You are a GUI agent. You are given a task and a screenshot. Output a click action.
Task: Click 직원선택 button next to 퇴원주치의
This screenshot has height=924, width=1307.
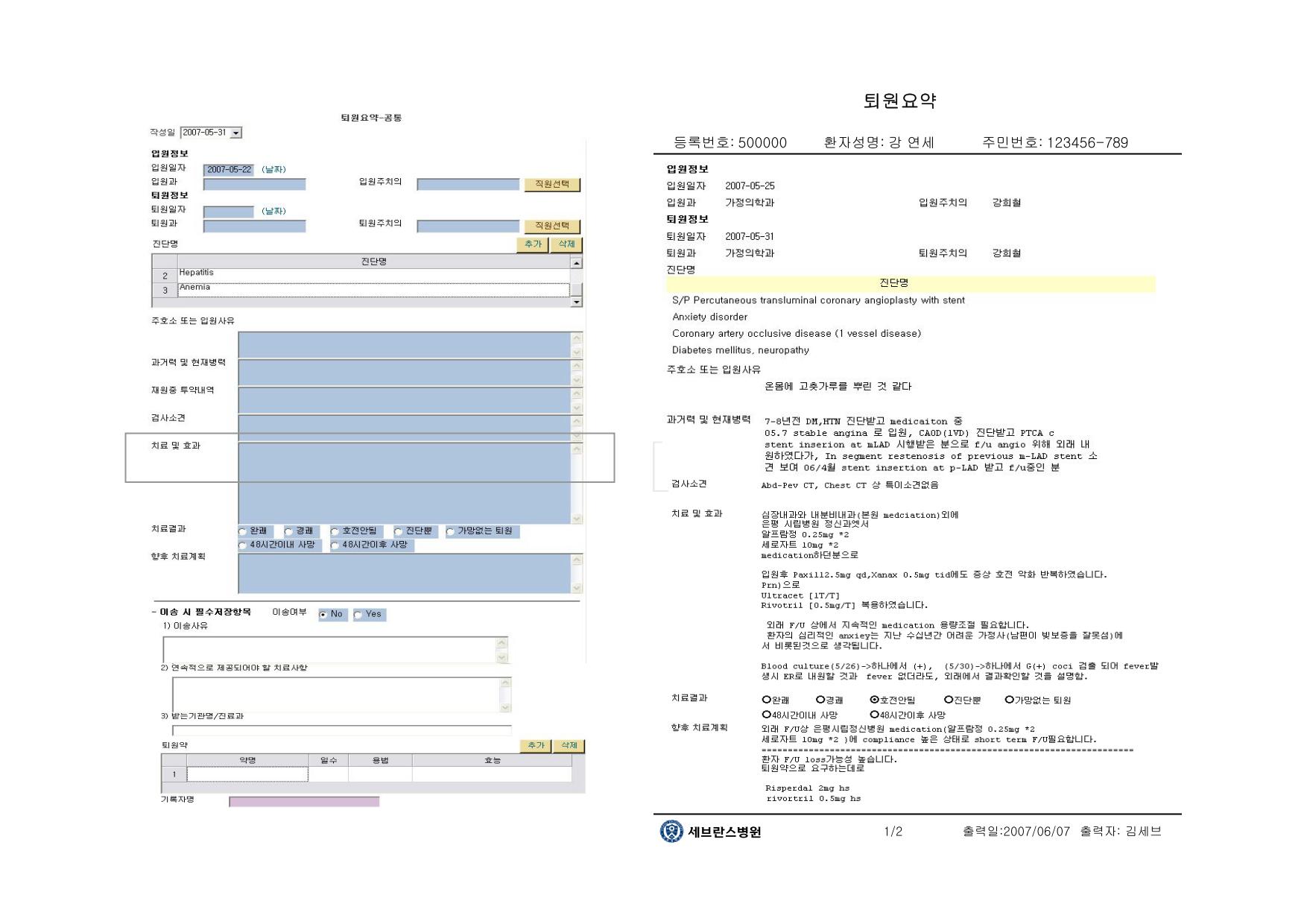[x=552, y=226]
